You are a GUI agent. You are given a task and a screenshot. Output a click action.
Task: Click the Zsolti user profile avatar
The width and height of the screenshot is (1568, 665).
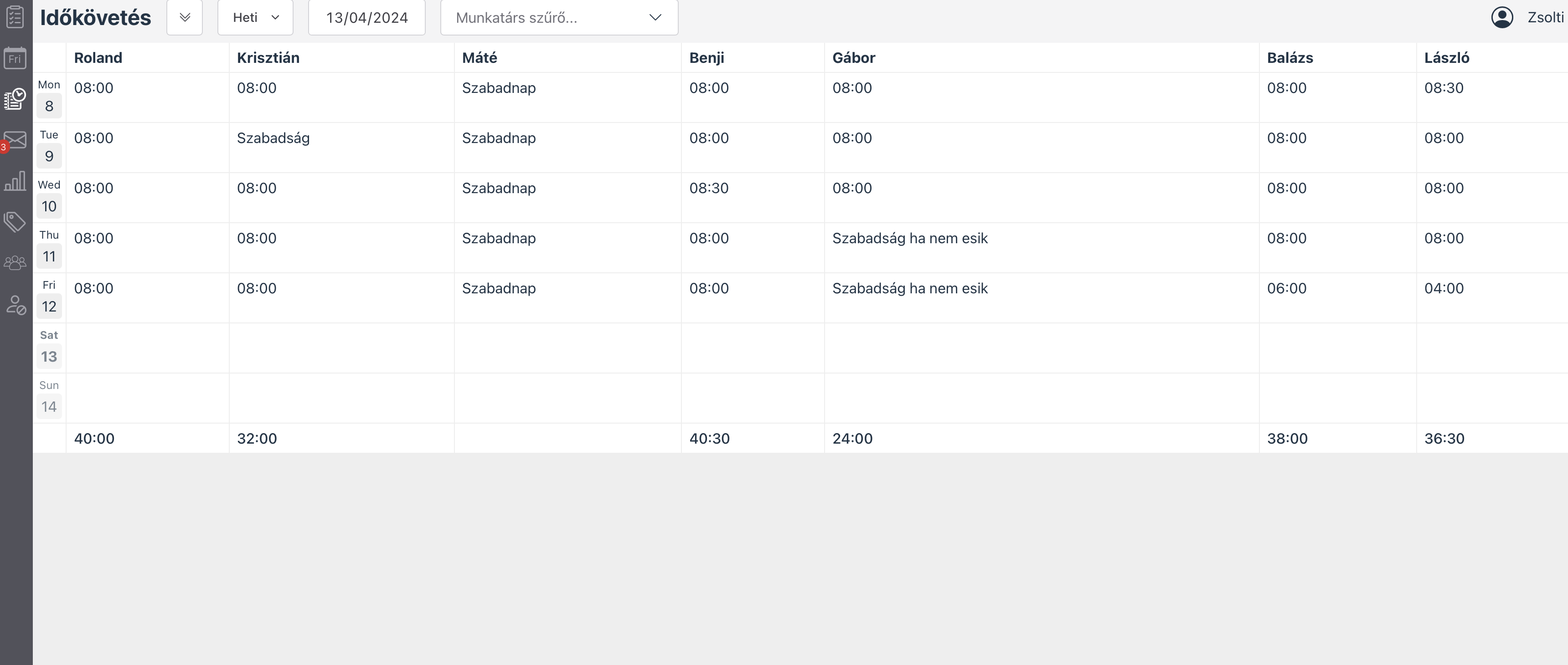[x=1501, y=18]
